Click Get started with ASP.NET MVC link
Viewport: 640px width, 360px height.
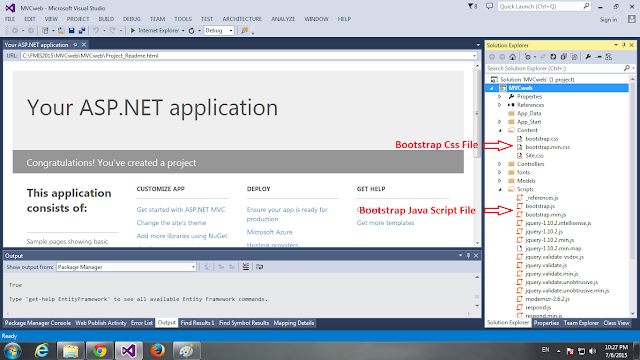(181, 209)
